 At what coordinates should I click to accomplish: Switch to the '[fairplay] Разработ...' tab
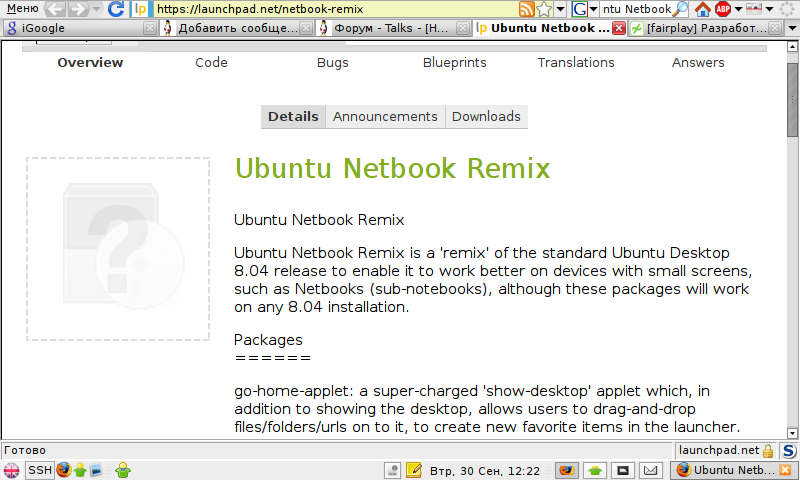[x=705, y=28]
